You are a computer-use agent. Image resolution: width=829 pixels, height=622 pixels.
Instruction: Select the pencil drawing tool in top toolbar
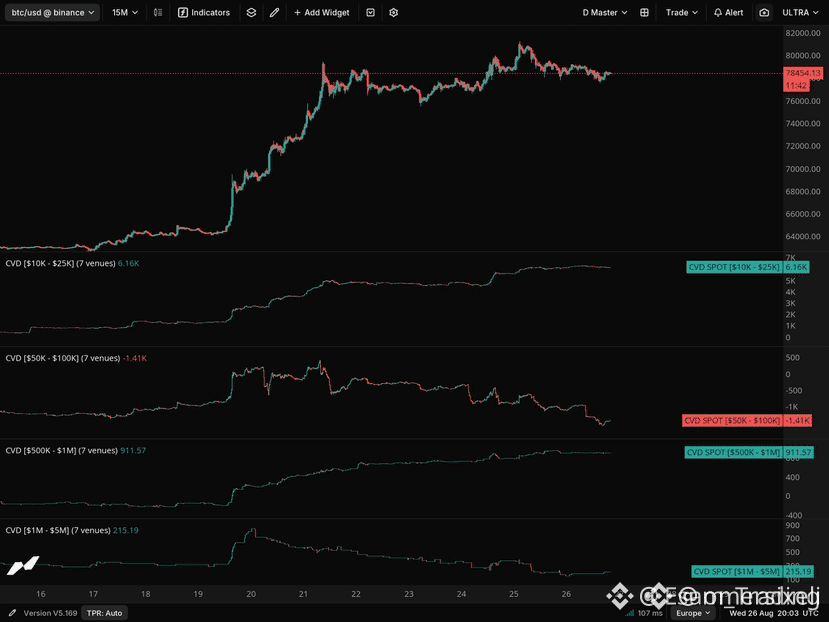tap(274, 12)
